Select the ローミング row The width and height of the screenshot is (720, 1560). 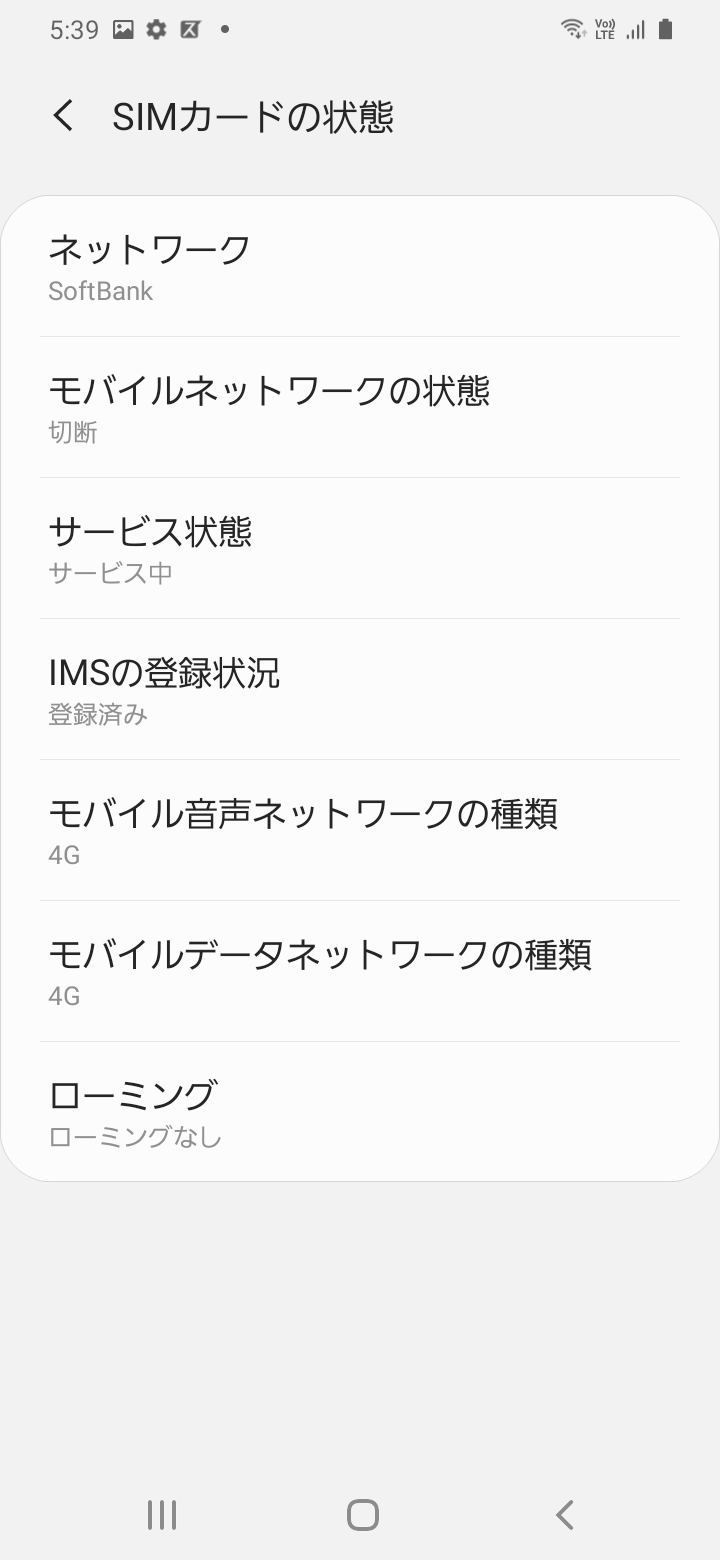click(x=360, y=1113)
